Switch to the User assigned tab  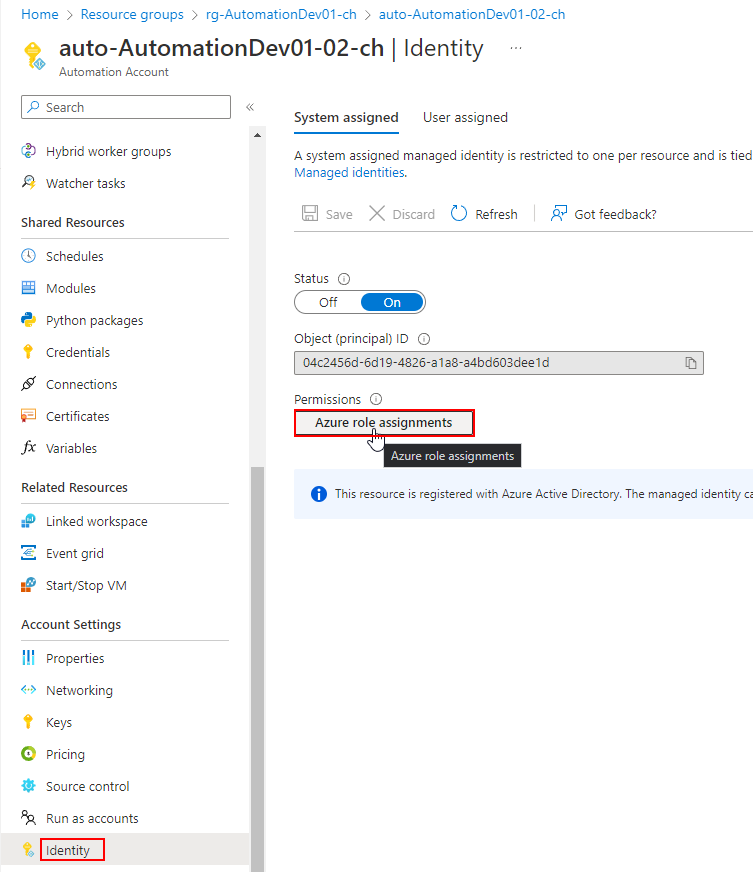tap(465, 117)
